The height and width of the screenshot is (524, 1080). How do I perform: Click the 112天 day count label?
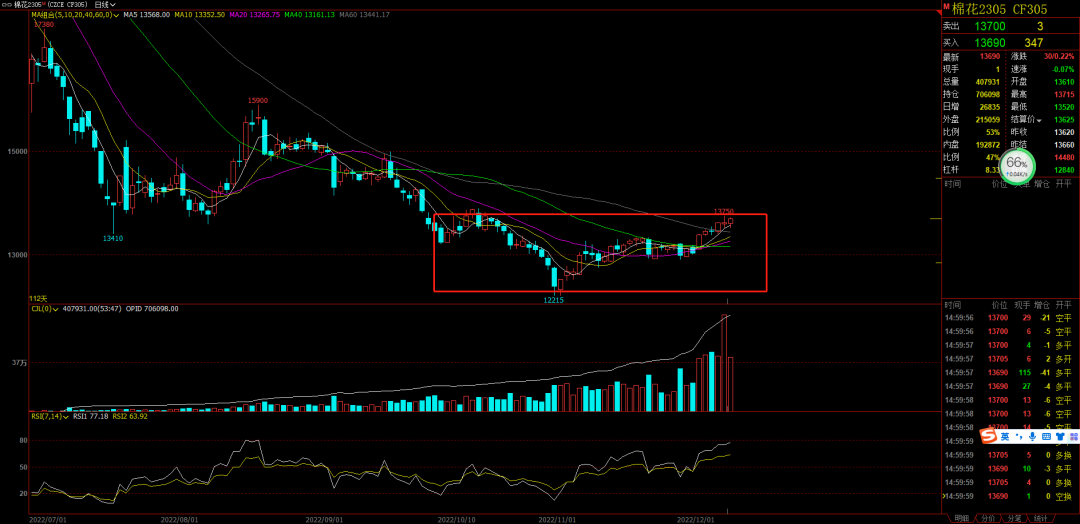pyautogui.click(x=38, y=298)
